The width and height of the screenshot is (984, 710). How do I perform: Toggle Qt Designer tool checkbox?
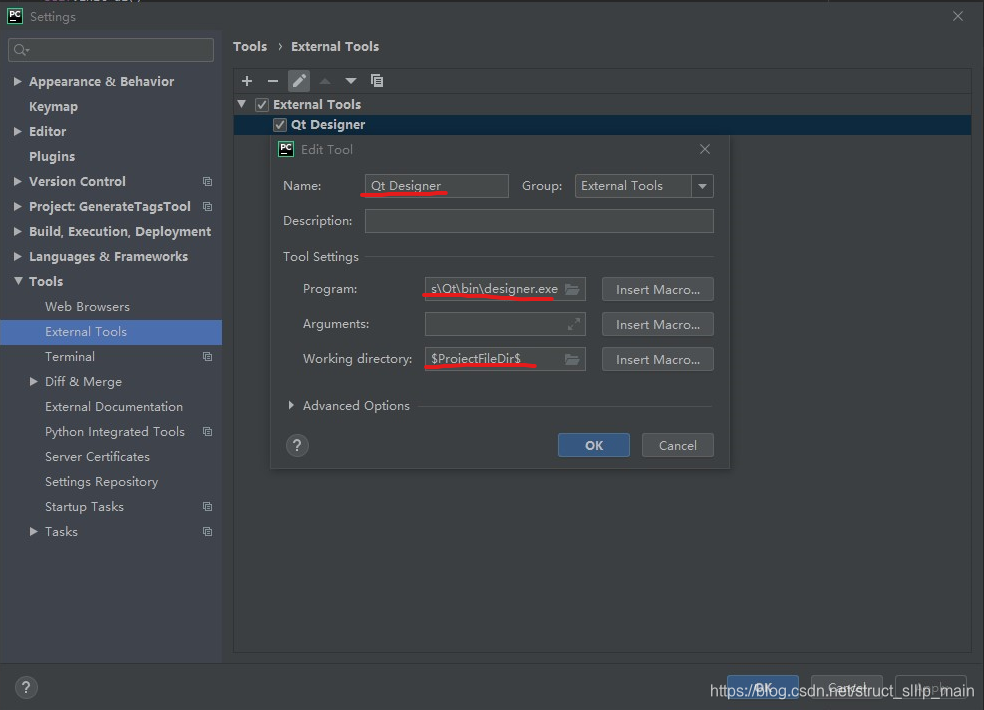pos(280,125)
